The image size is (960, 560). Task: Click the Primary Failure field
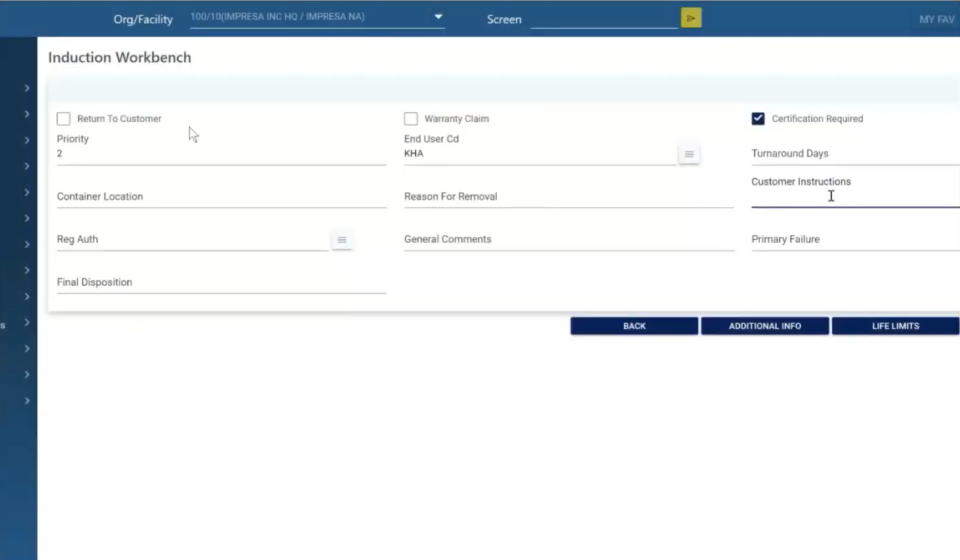855,239
